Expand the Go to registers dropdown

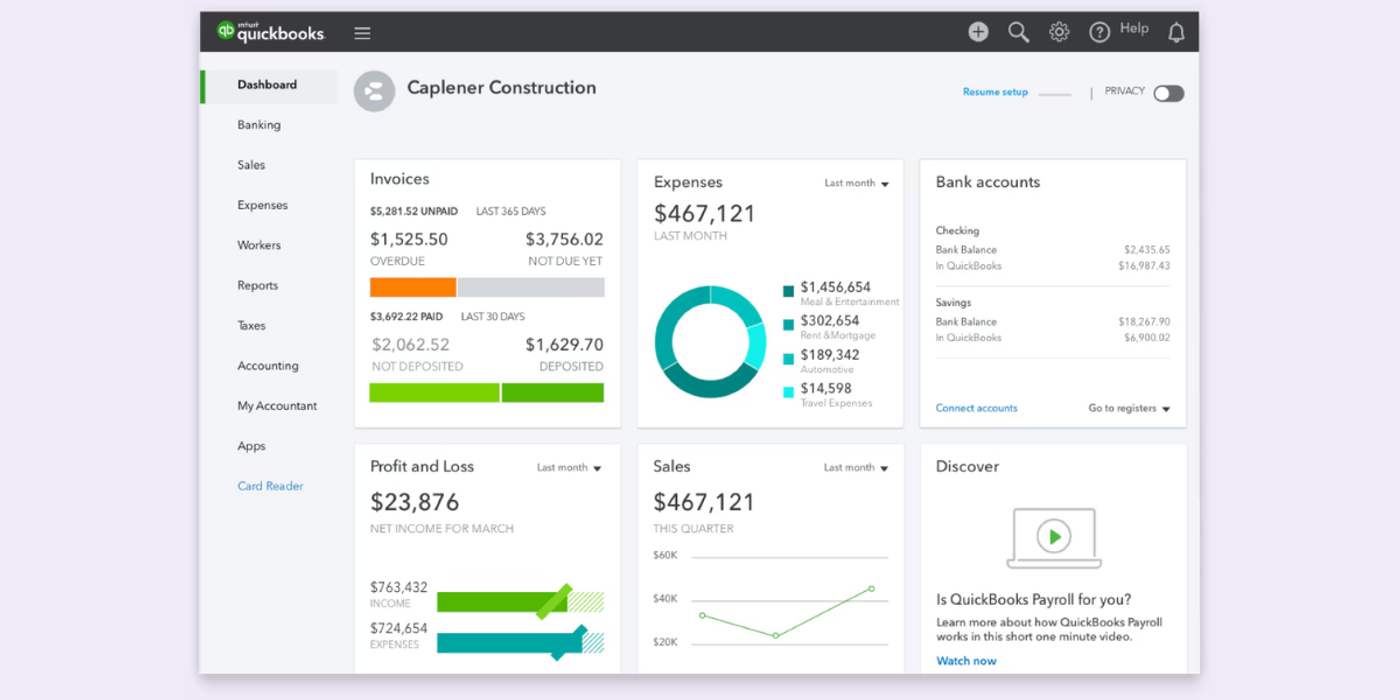1129,408
